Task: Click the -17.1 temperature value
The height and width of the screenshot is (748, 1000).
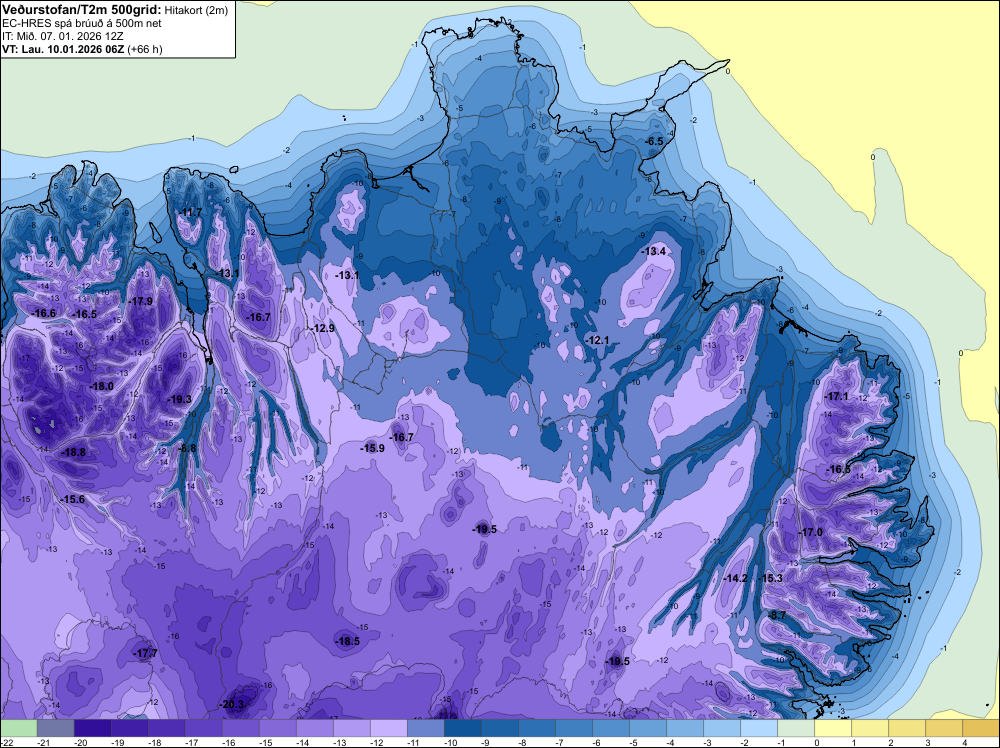Action: pyautogui.click(x=837, y=397)
